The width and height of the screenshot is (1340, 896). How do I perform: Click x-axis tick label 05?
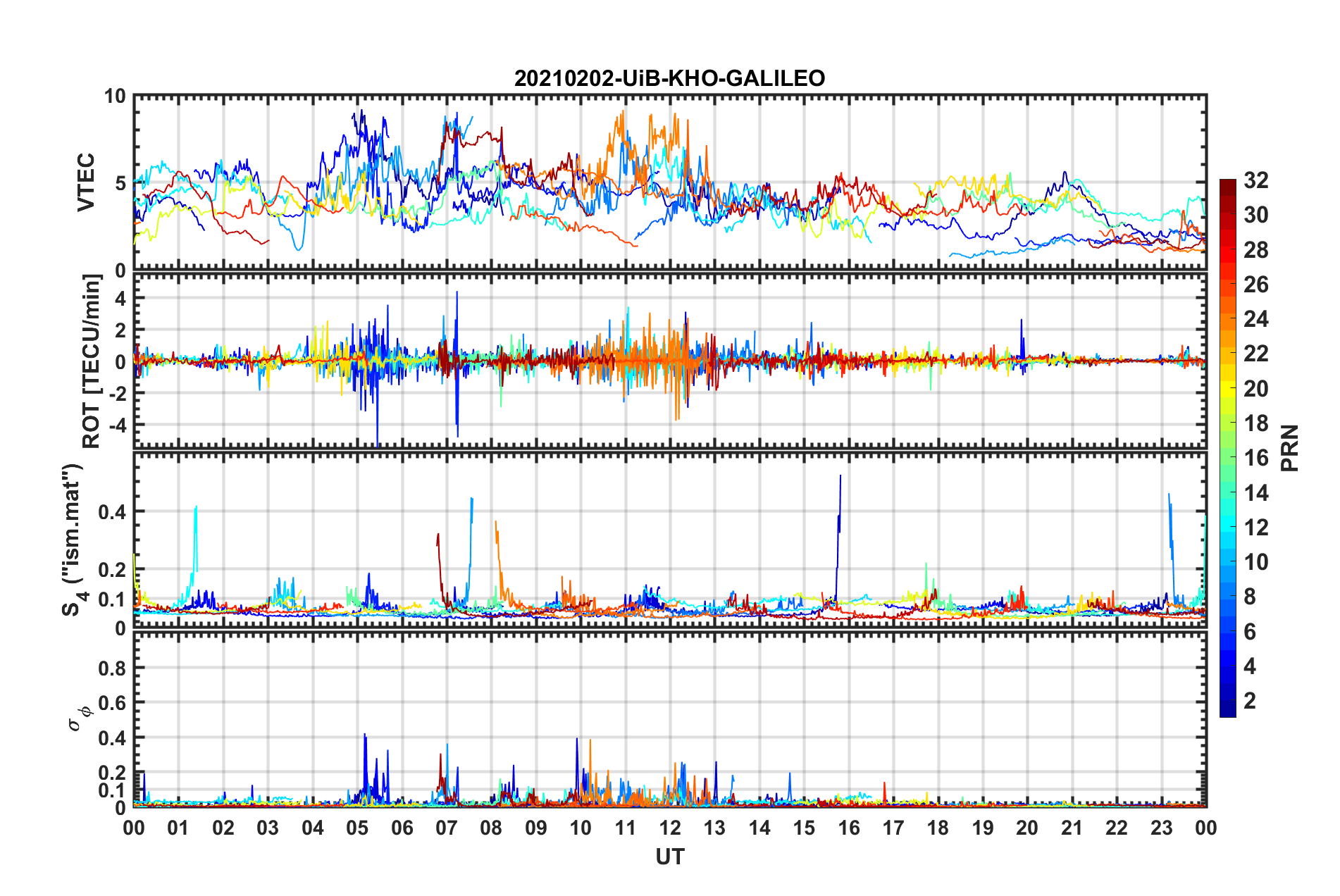click(357, 828)
